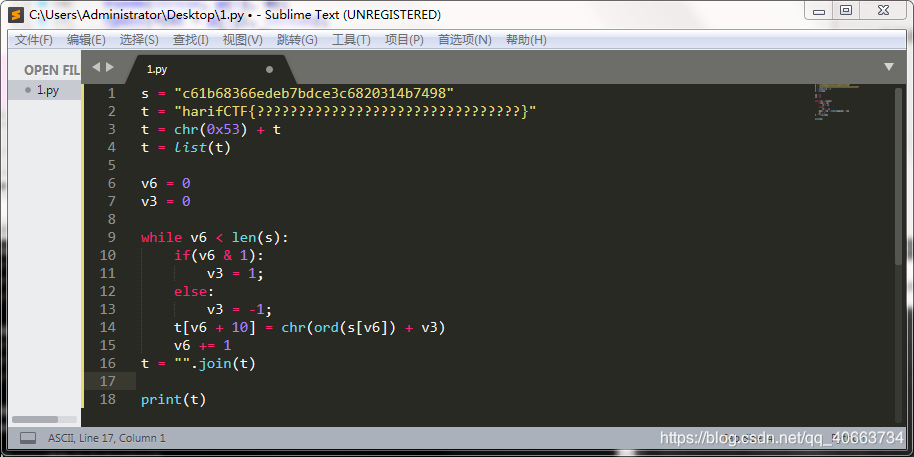Click the v3 = 0 assignment line

pos(166,202)
